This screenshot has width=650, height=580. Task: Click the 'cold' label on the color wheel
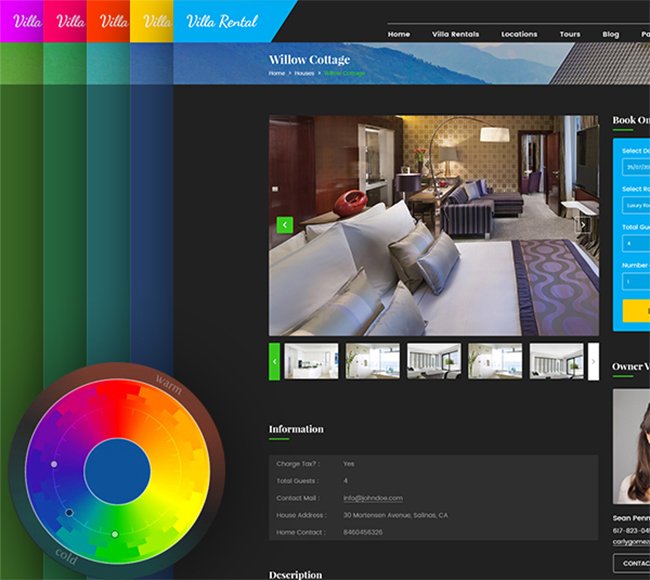[66, 557]
